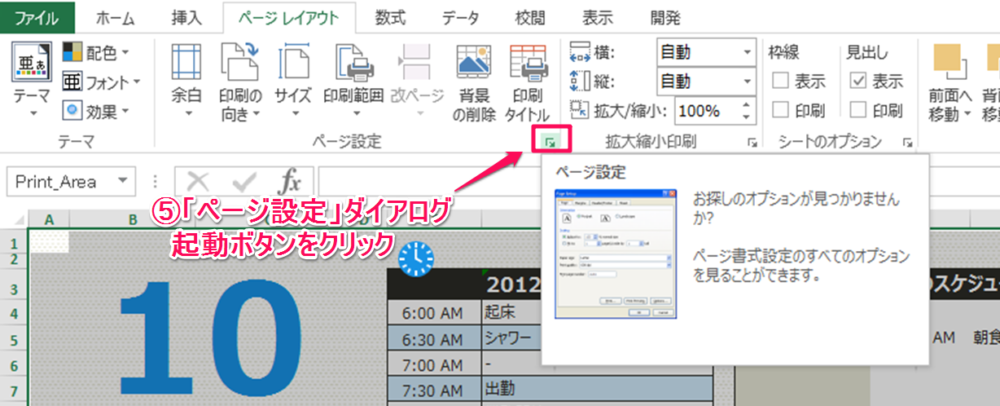This screenshot has width=1000, height=406.
Task: Expand the 縦 (Height) dropdown
Action: (747, 81)
